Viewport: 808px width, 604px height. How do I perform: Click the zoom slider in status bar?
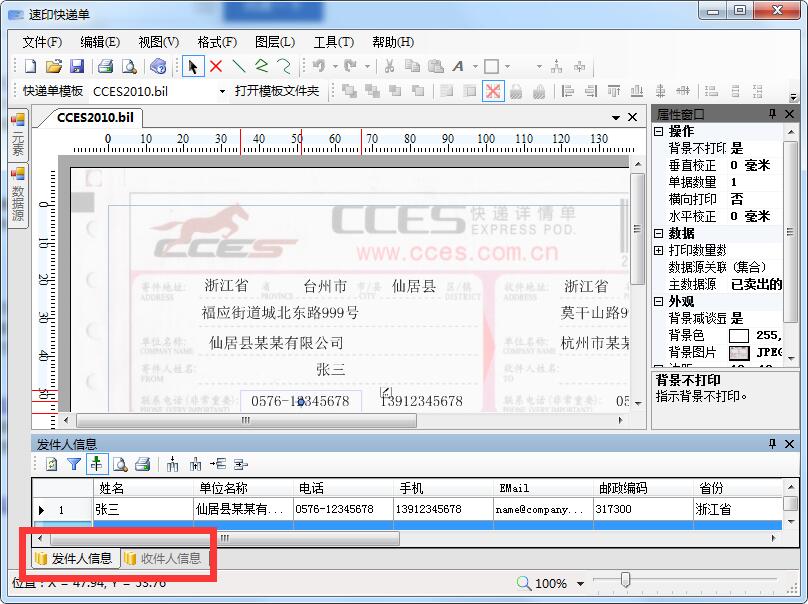point(626,580)
